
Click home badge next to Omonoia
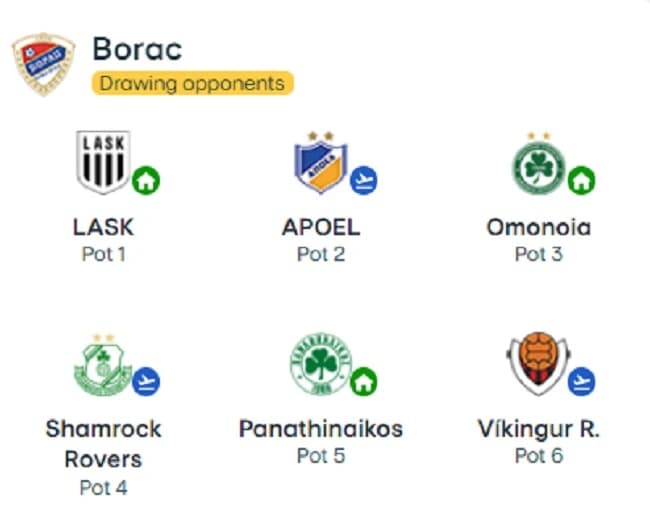581,180
